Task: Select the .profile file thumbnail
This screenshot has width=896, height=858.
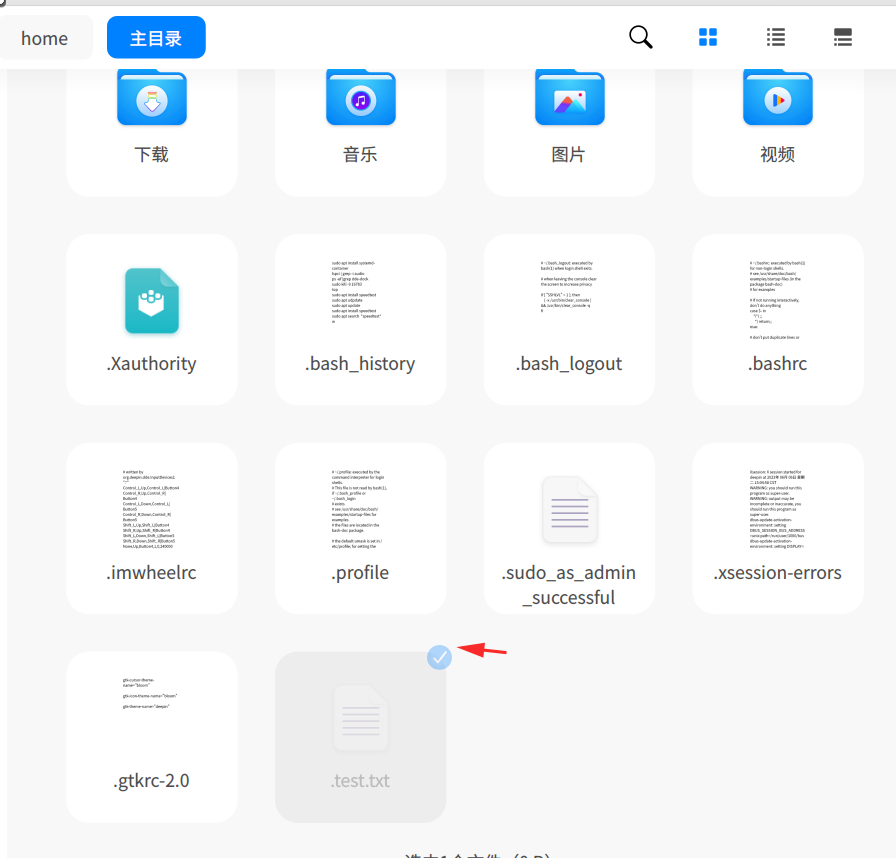Action: pyautogui.click(x=358, y=510)
